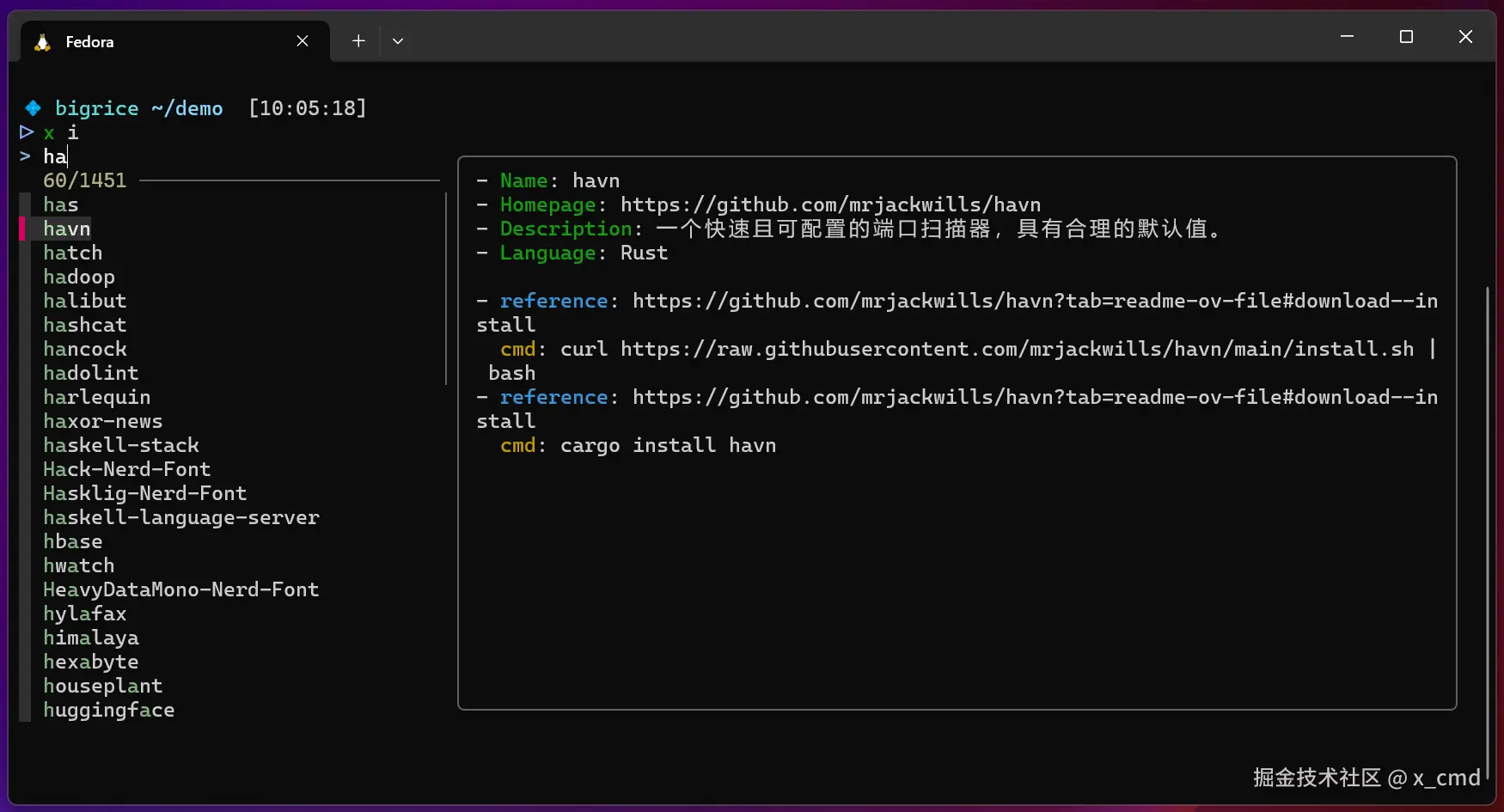Click the Fedora penguin tab icon
Screen dimensions: 1504x812
coord(42,42)
